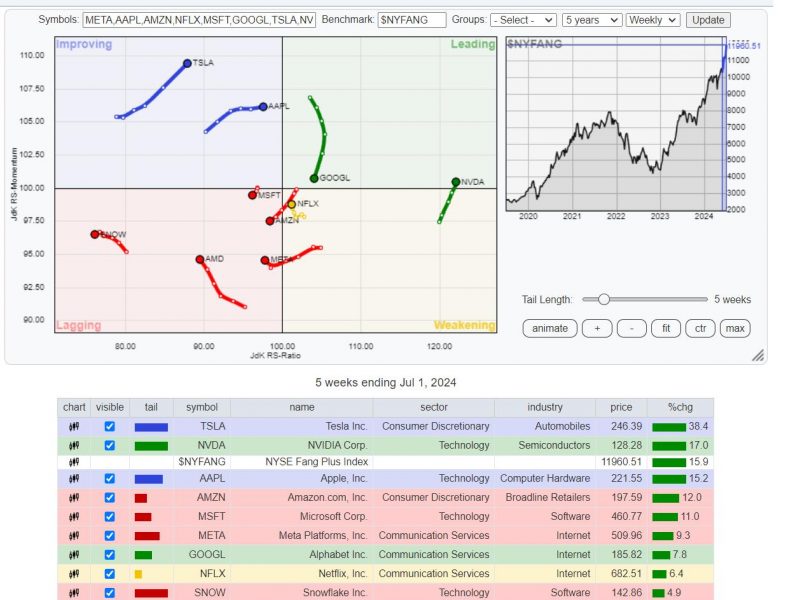
Task: Open the 5 years range dropdown
Action: click(x=592, y=20)
